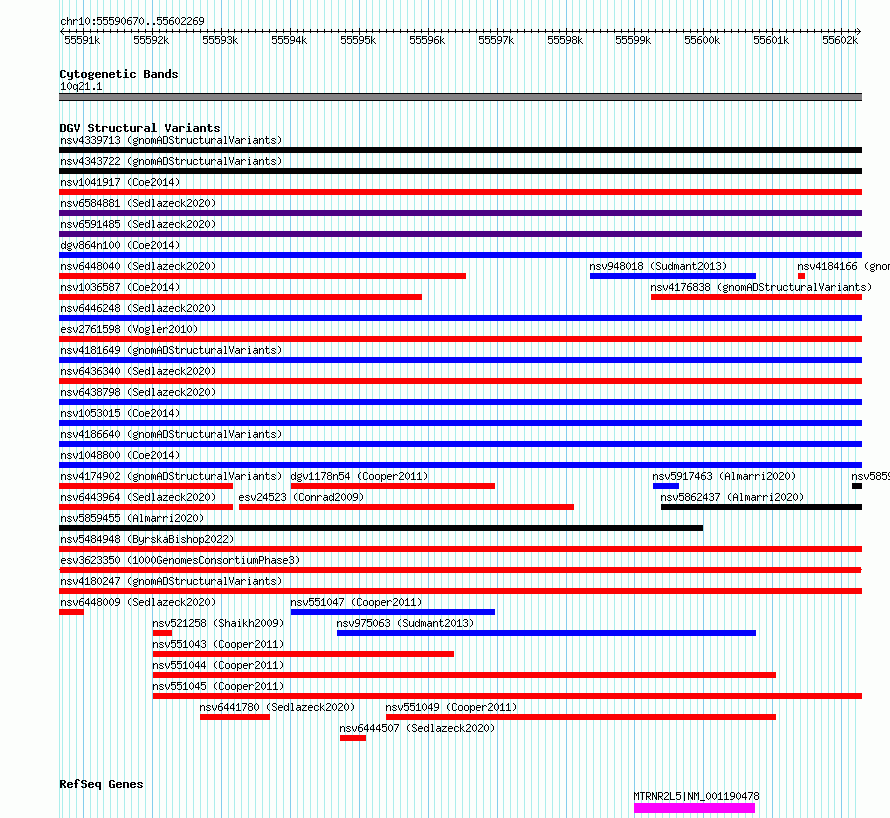Click the RefSeq Genes track title
The height and width of the screenshot is (818, 890).
(101, 785)
